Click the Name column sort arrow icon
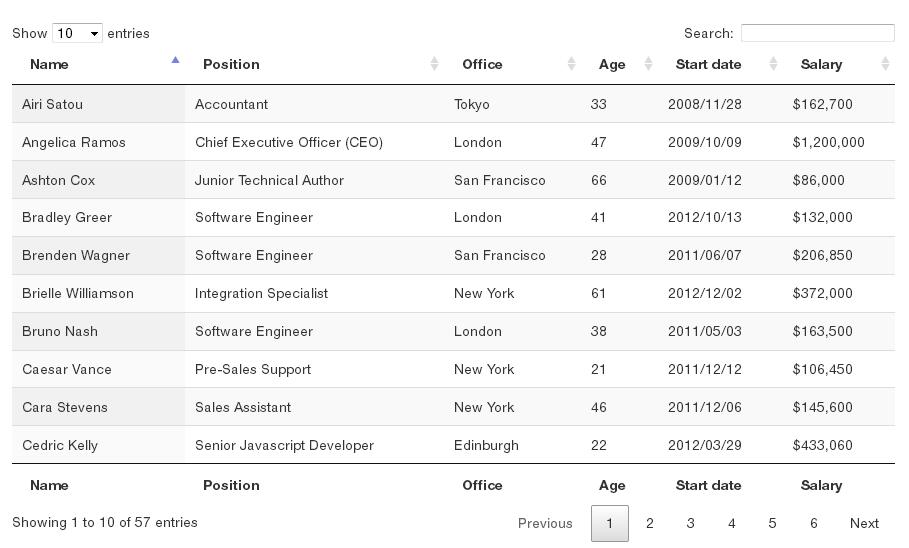Screen dimensions: 909x548 click(x=175, y=62)
